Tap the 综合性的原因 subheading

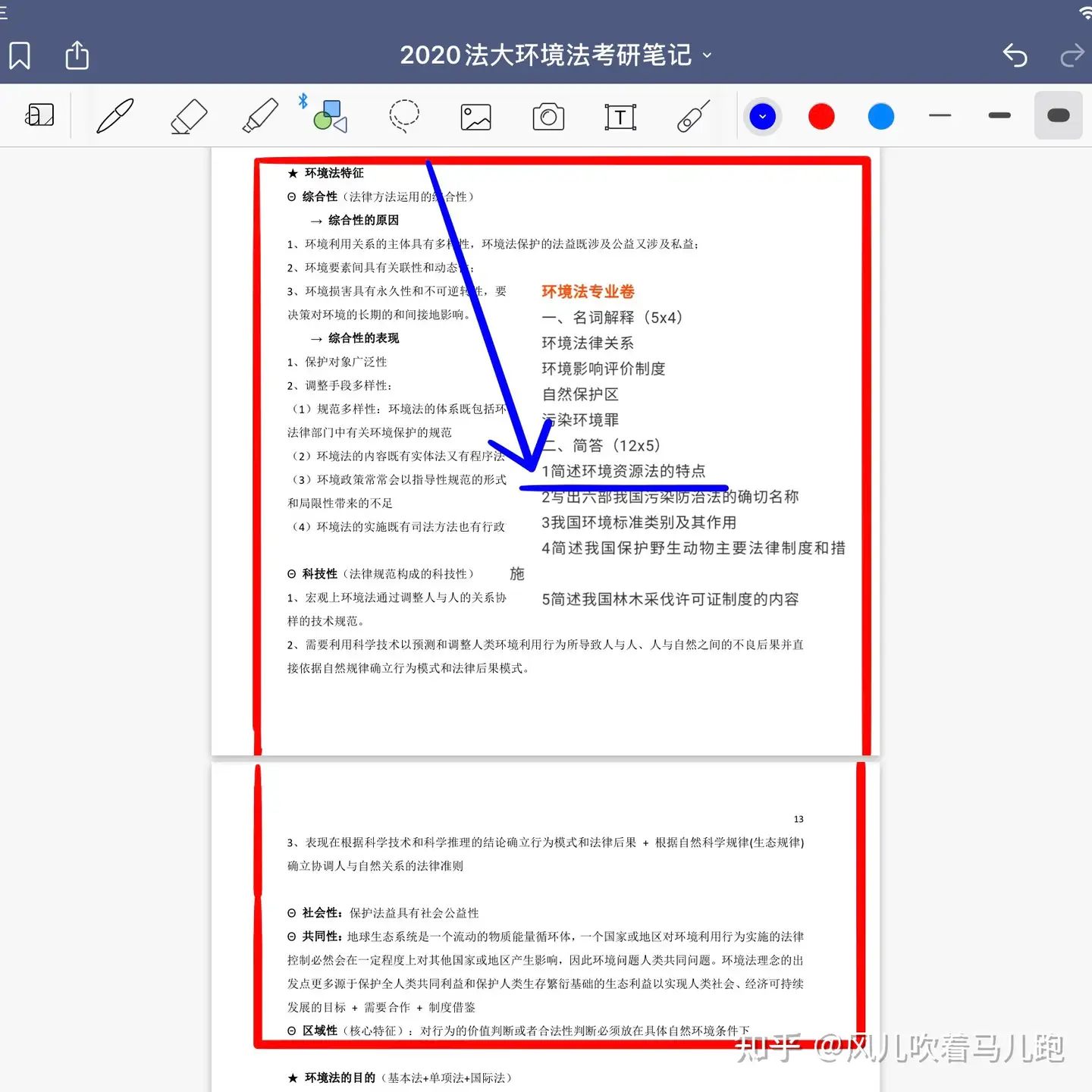coord(363,220)
